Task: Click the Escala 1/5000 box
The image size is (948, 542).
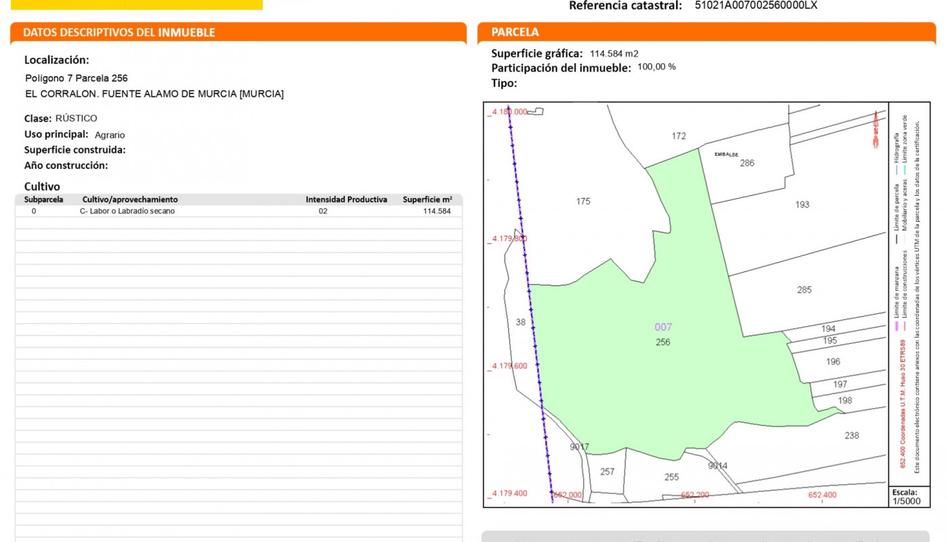Action: point(904,497)
